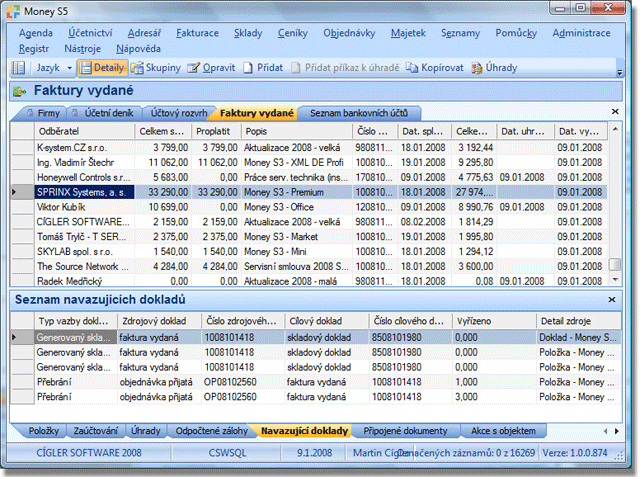Viewport: 640px width, 477px height.
Task: Open the Nápověda menu
Action: (138, 49)
